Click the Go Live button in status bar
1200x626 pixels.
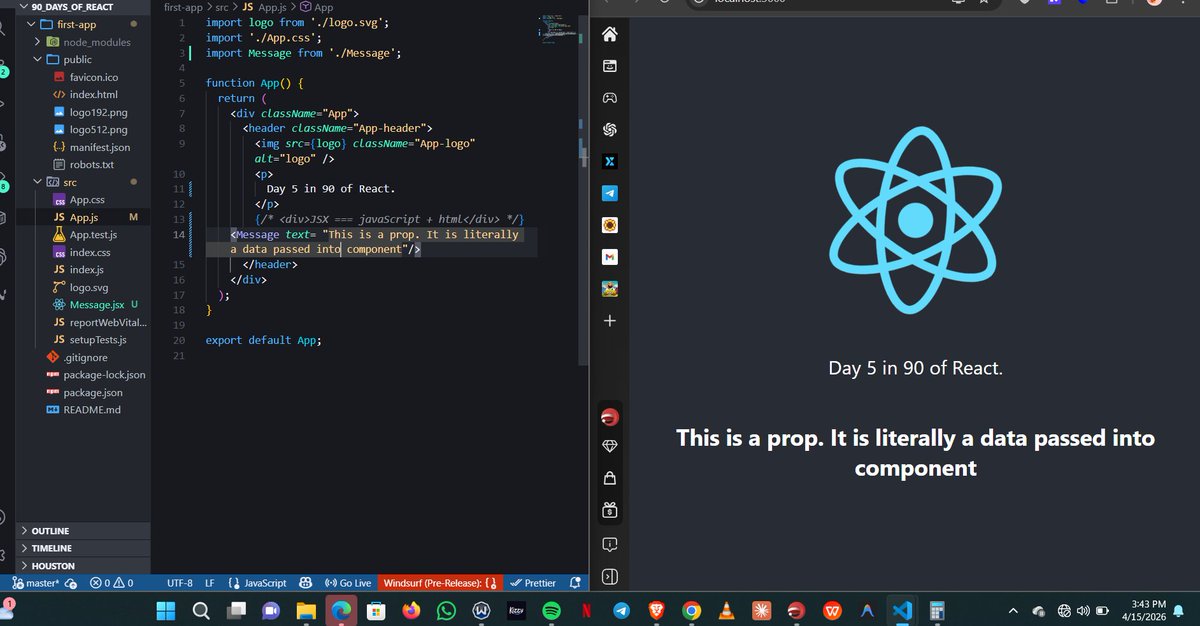(x=349, y=583)
